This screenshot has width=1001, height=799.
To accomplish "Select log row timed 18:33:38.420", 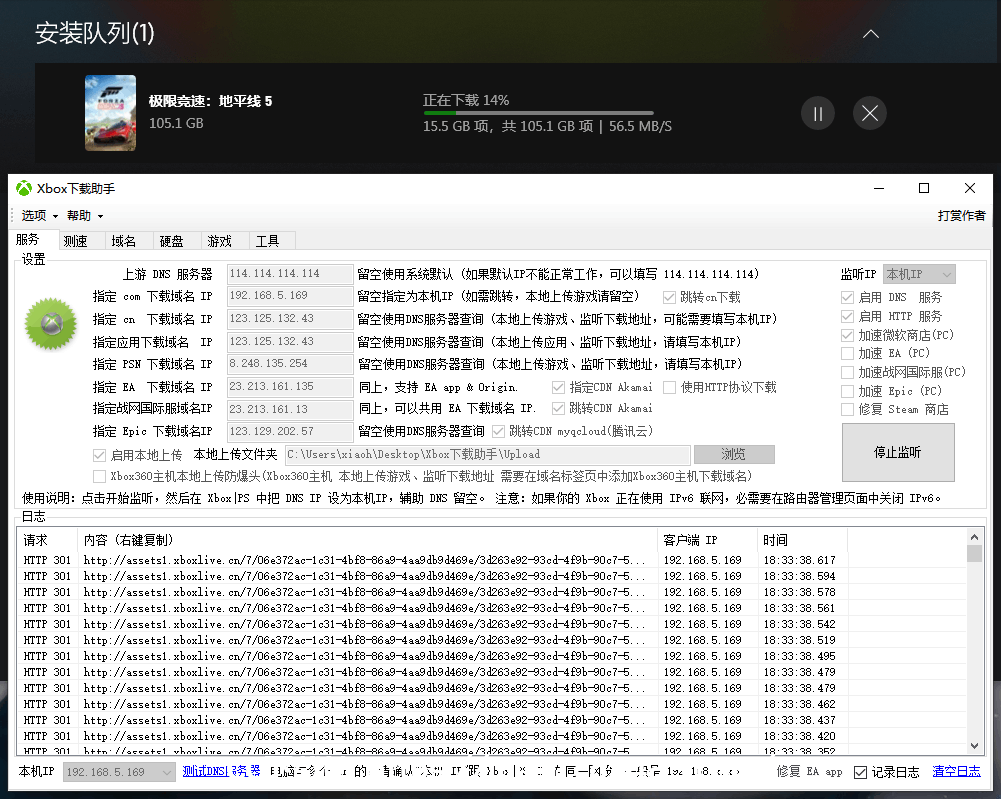I will pos(492,736).
